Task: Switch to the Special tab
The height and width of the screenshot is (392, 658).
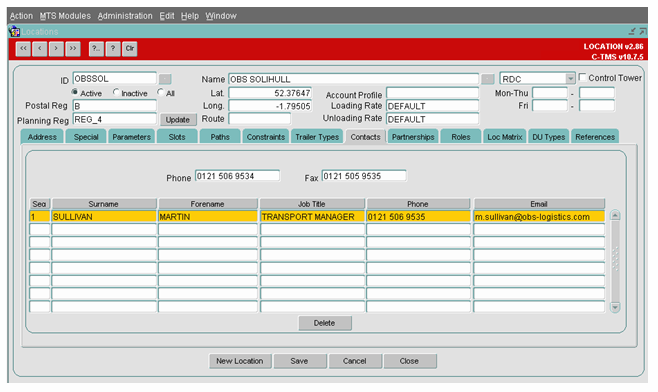Action: pyautogui.click(x=86, y=137)
